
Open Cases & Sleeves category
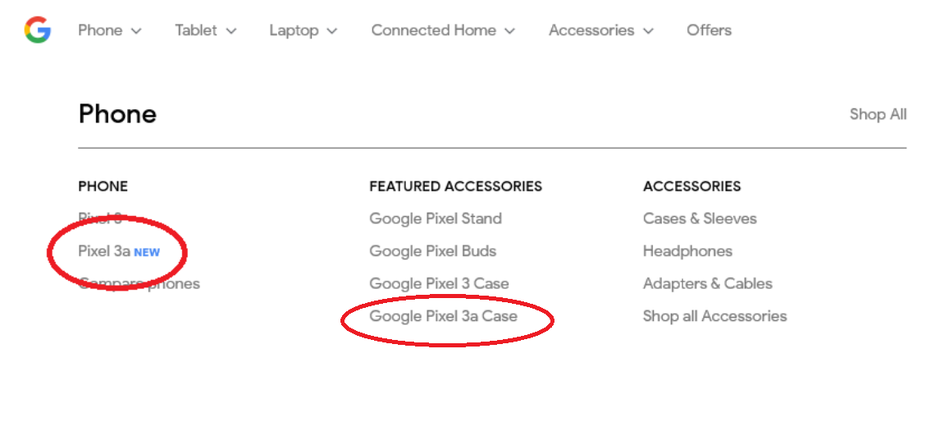699,218
